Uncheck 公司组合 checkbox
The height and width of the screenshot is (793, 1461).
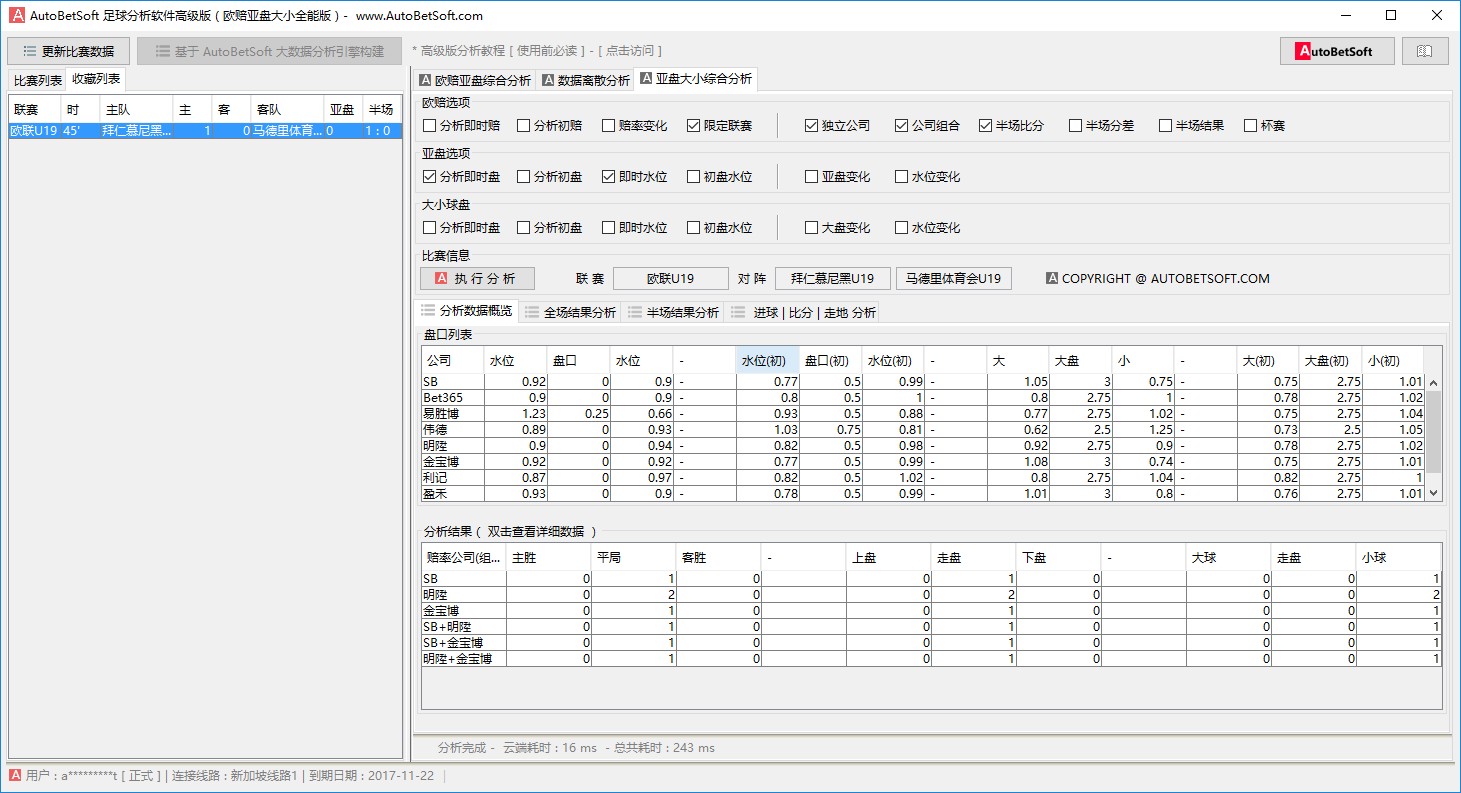927,126
